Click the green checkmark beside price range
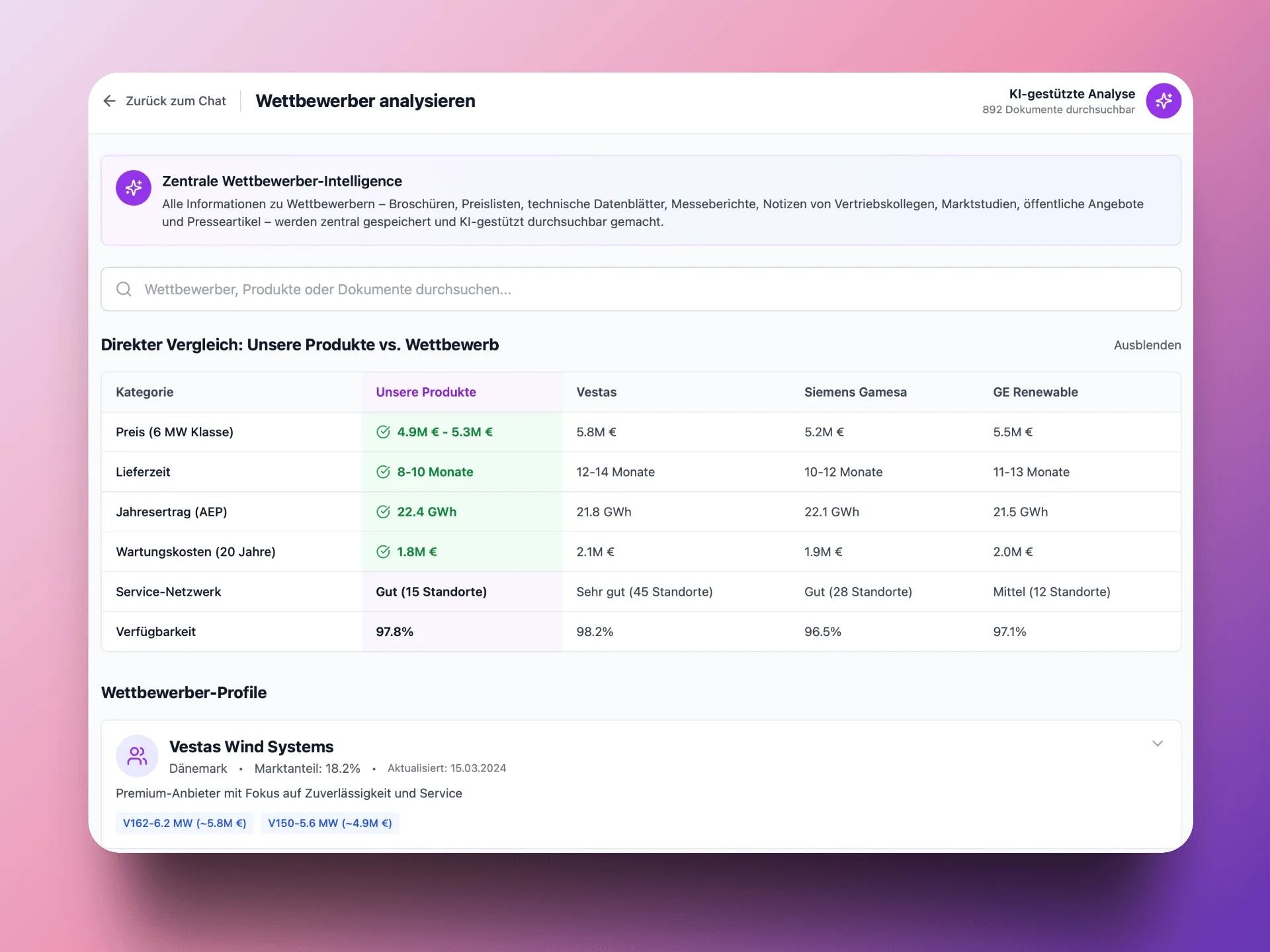The height and width of the screenshot is (952, 1270). (x=383, y=432)
